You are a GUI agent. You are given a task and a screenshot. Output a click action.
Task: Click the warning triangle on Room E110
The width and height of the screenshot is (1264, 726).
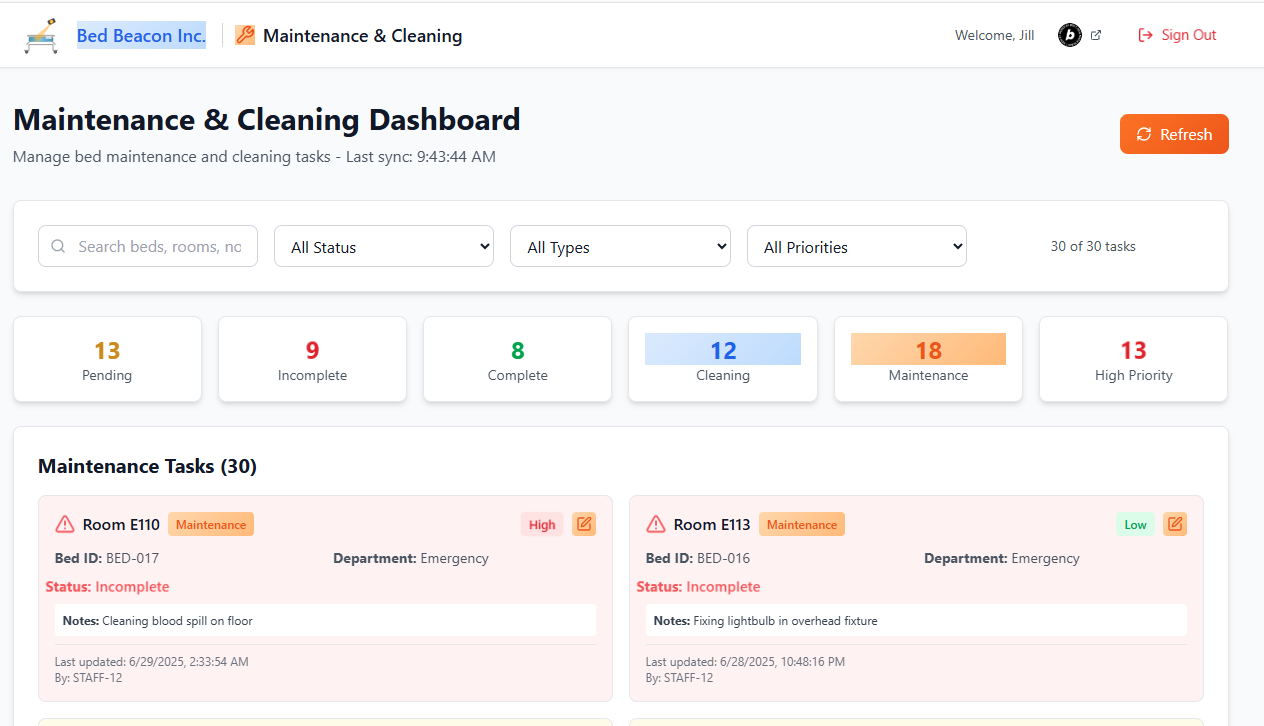click(x=65, y=524)
